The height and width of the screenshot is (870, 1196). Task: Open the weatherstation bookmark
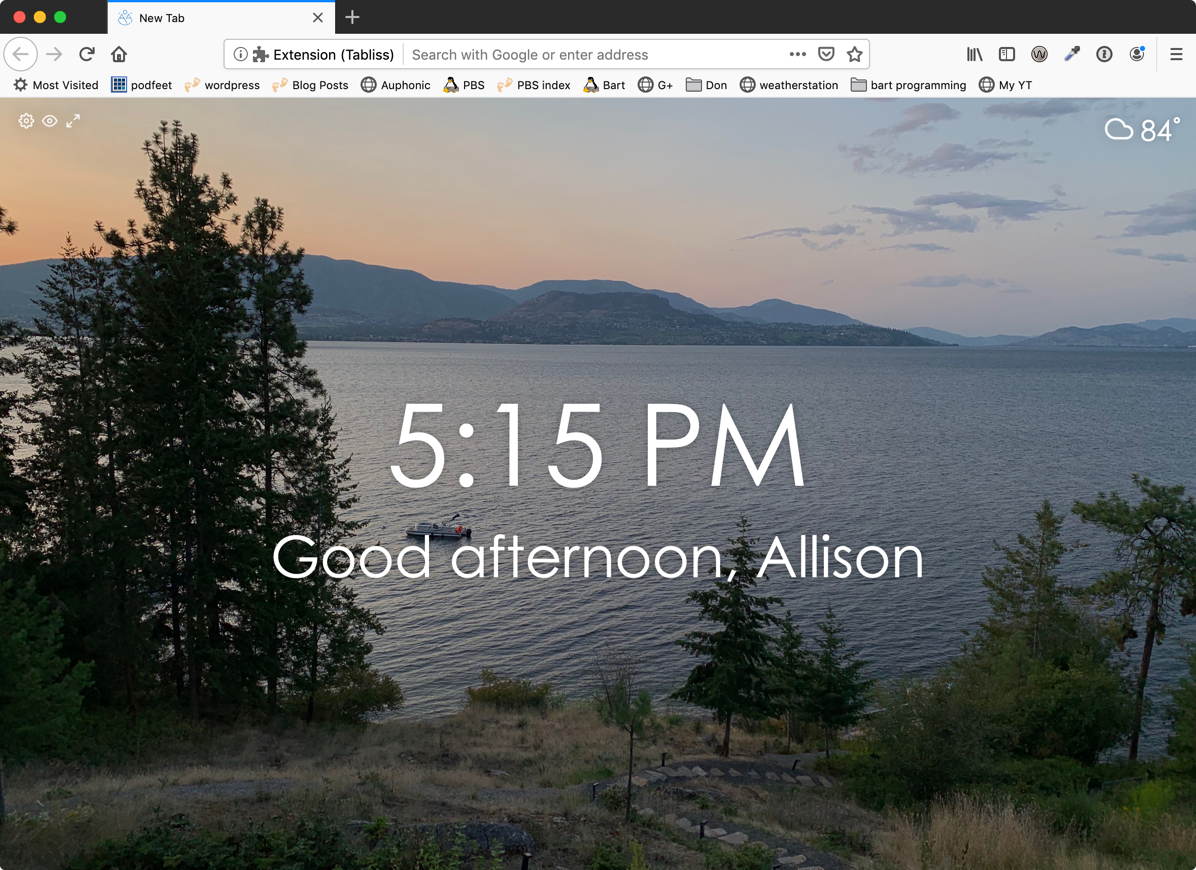click(x=788, y=85)
